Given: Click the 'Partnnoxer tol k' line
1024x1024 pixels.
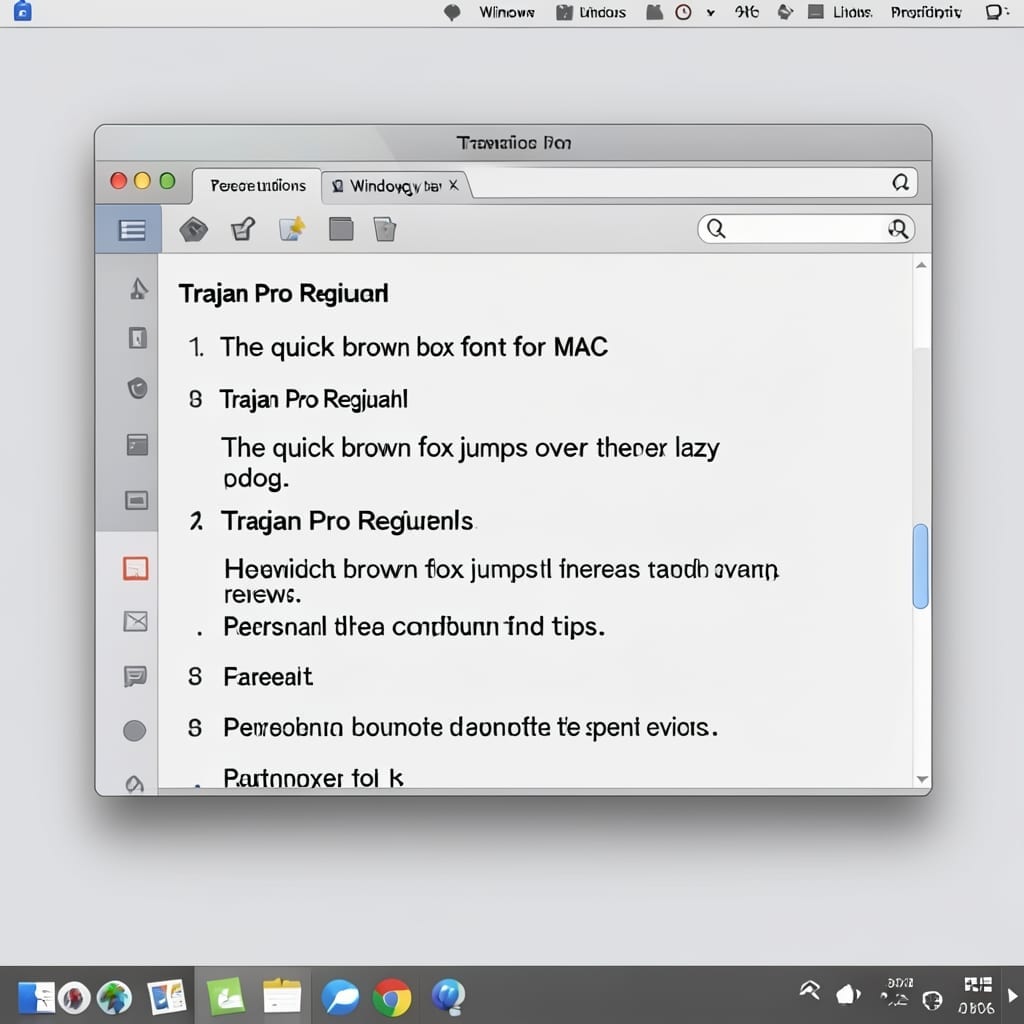Looking at the screenshot, I should 313,778.
